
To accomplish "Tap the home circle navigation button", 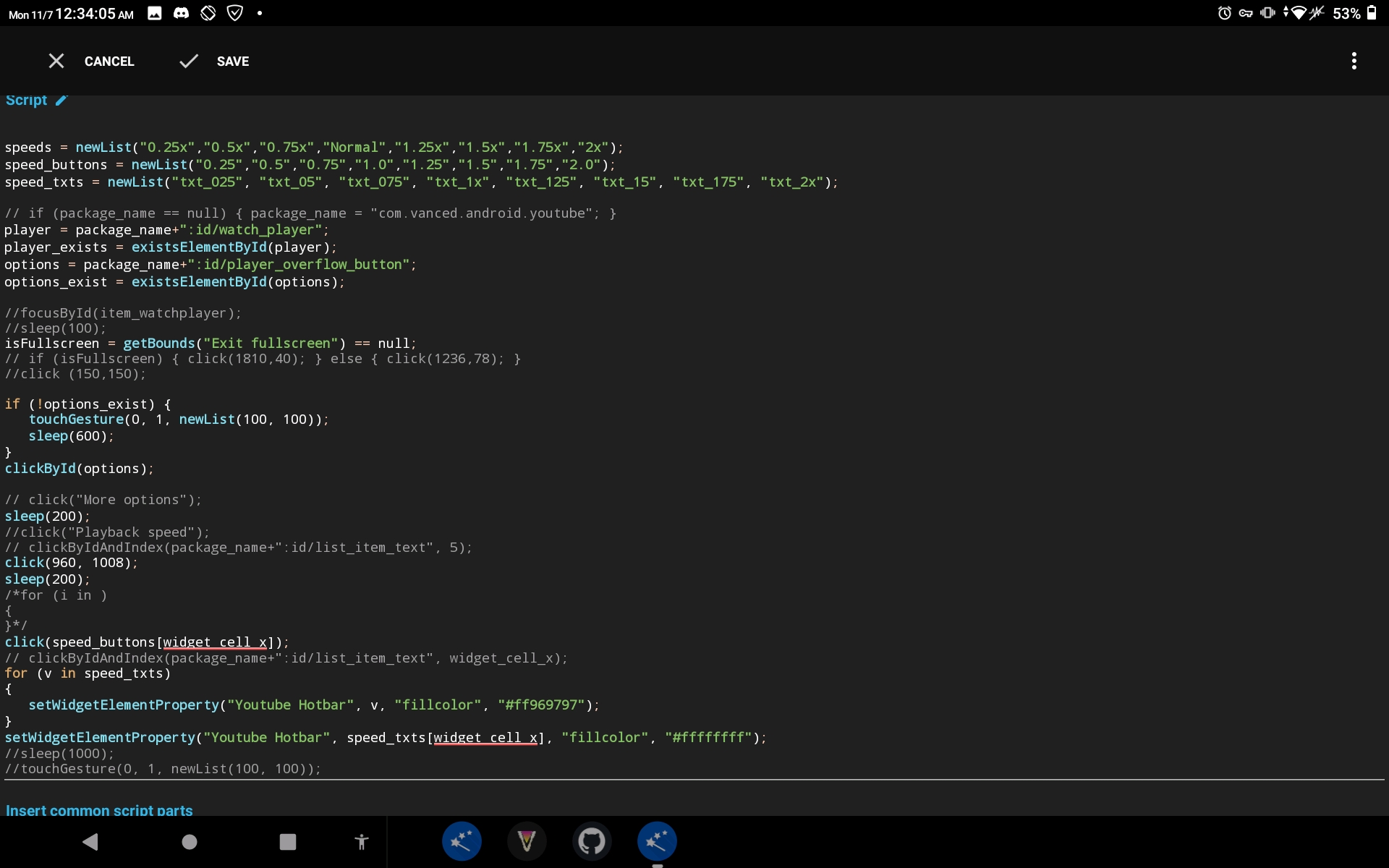I will pyautogui.click(x=188, y=842).
